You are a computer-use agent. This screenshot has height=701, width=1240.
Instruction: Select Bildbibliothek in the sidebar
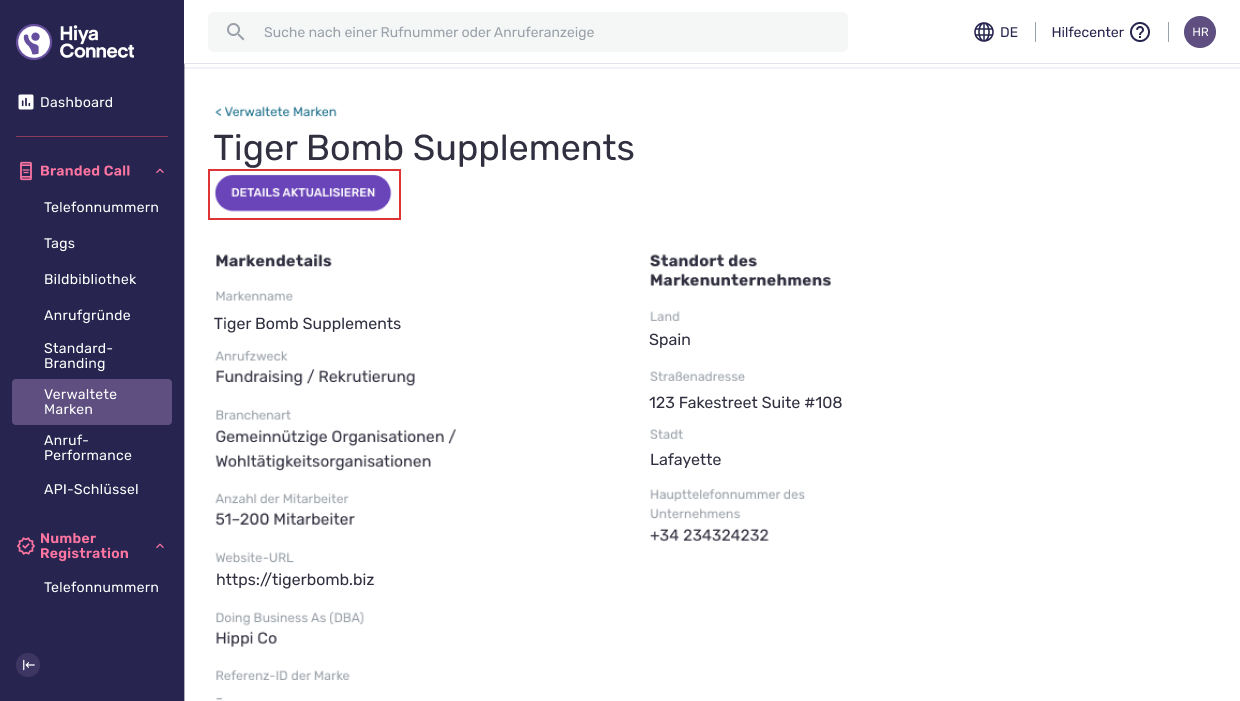92,279
